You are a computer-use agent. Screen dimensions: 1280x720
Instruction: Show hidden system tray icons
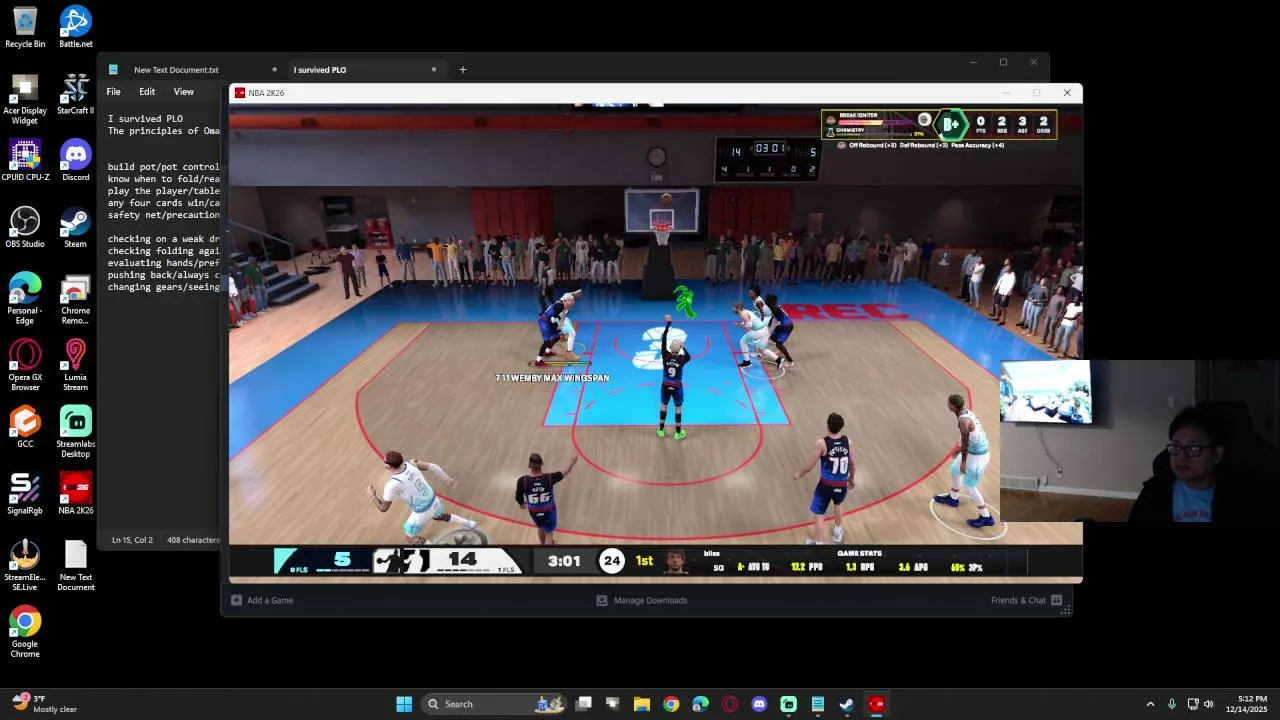click(x=1150, y=704)
